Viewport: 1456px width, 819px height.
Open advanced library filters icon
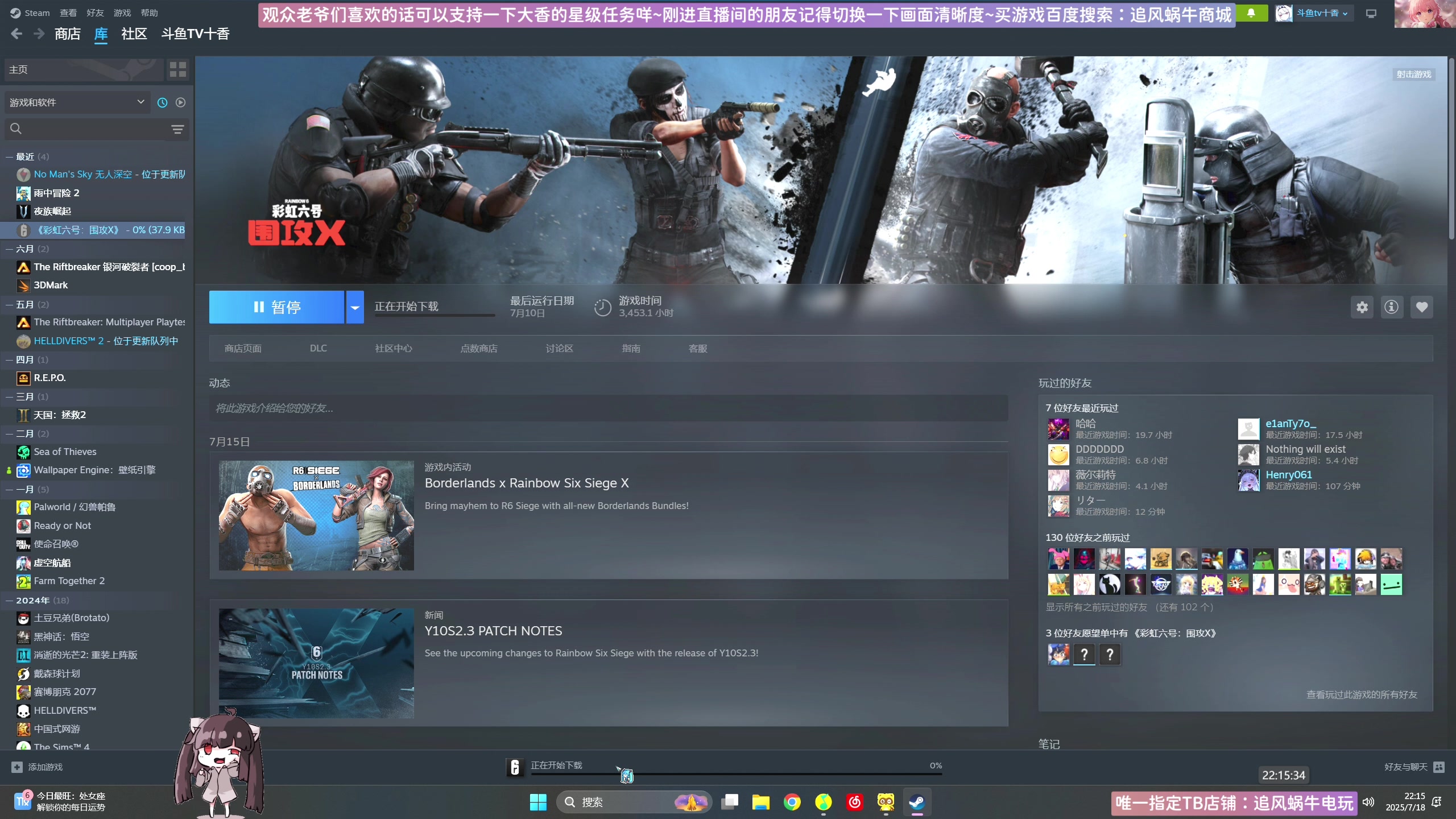(x=177, y=129)
